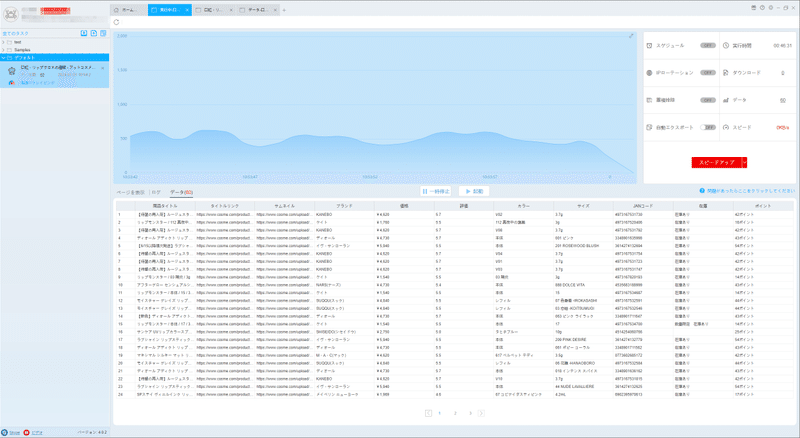Open the ログ tab
Image resolution: width=800 pixels, height=438 pixels.
(156, 192)
